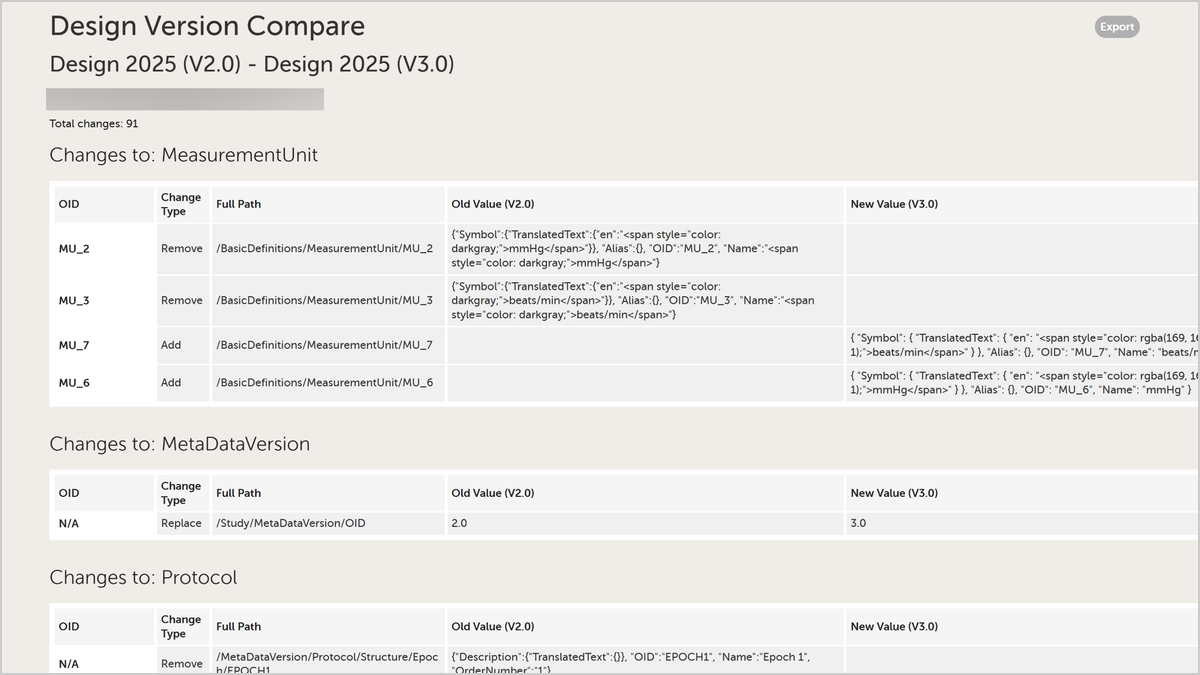Click the Remove change type for MU_2
1200x675 pixels.
click(x=183, y=249)
